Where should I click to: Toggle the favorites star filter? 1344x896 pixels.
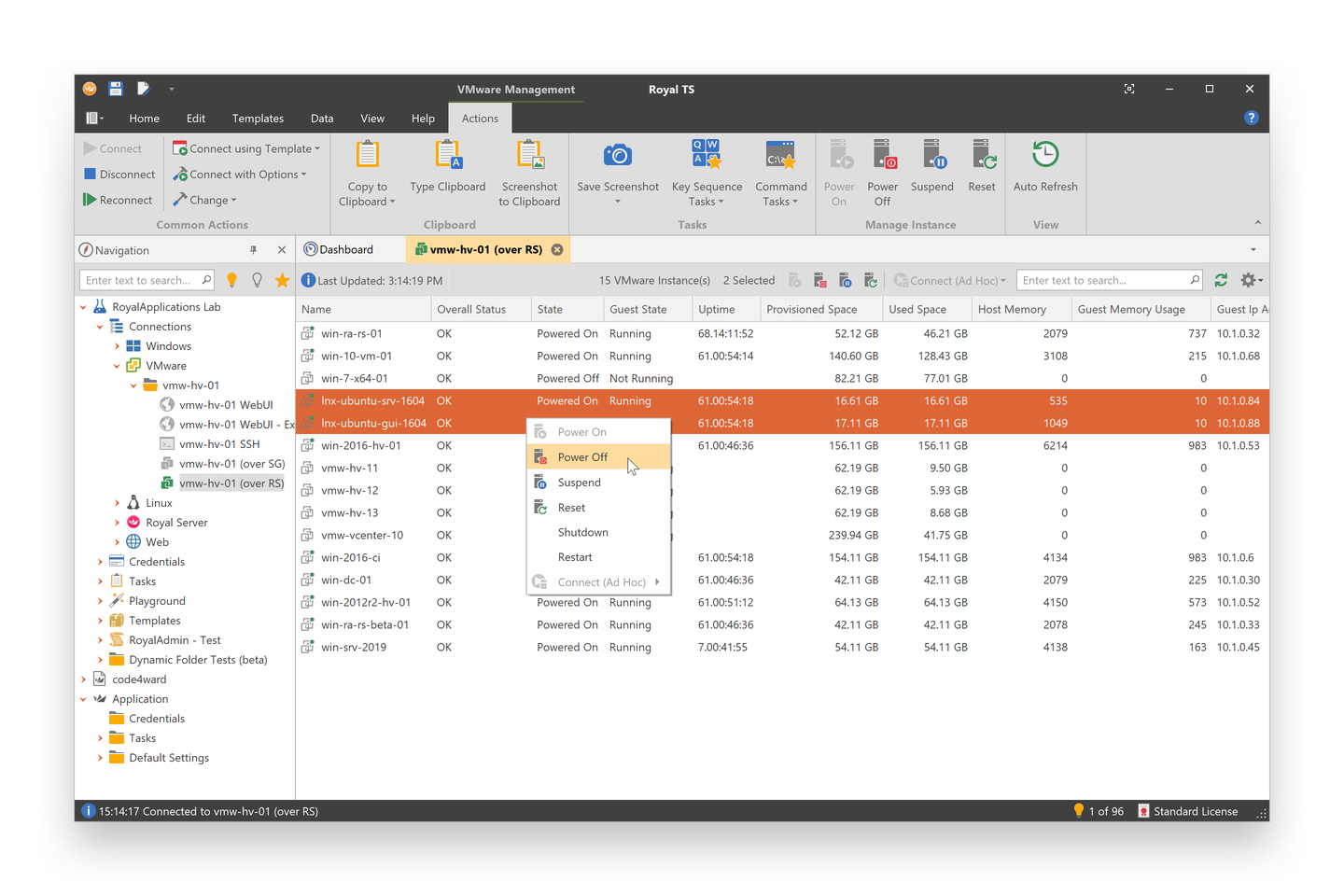282,279
